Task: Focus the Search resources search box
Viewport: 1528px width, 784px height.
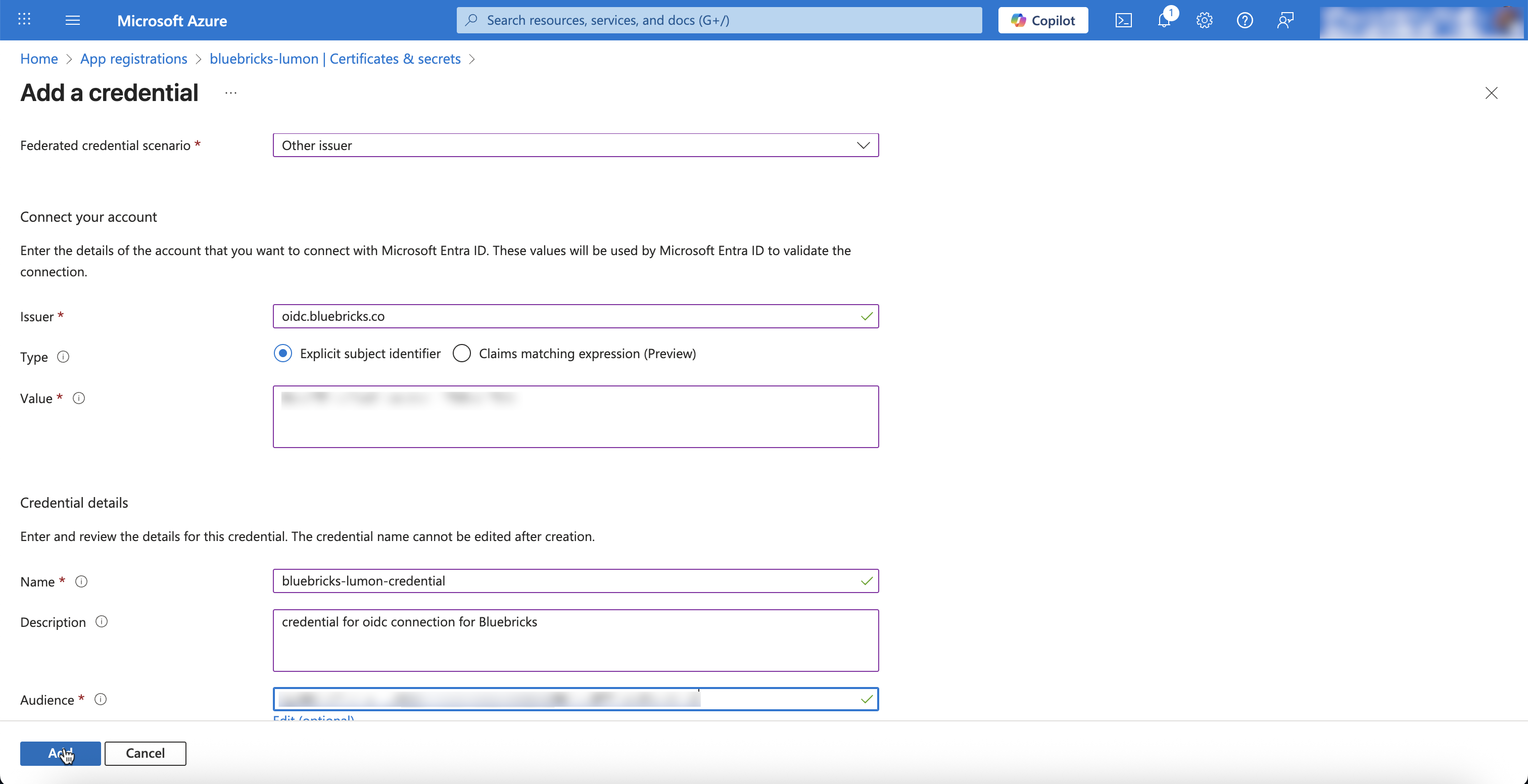Action: point(719,20)
